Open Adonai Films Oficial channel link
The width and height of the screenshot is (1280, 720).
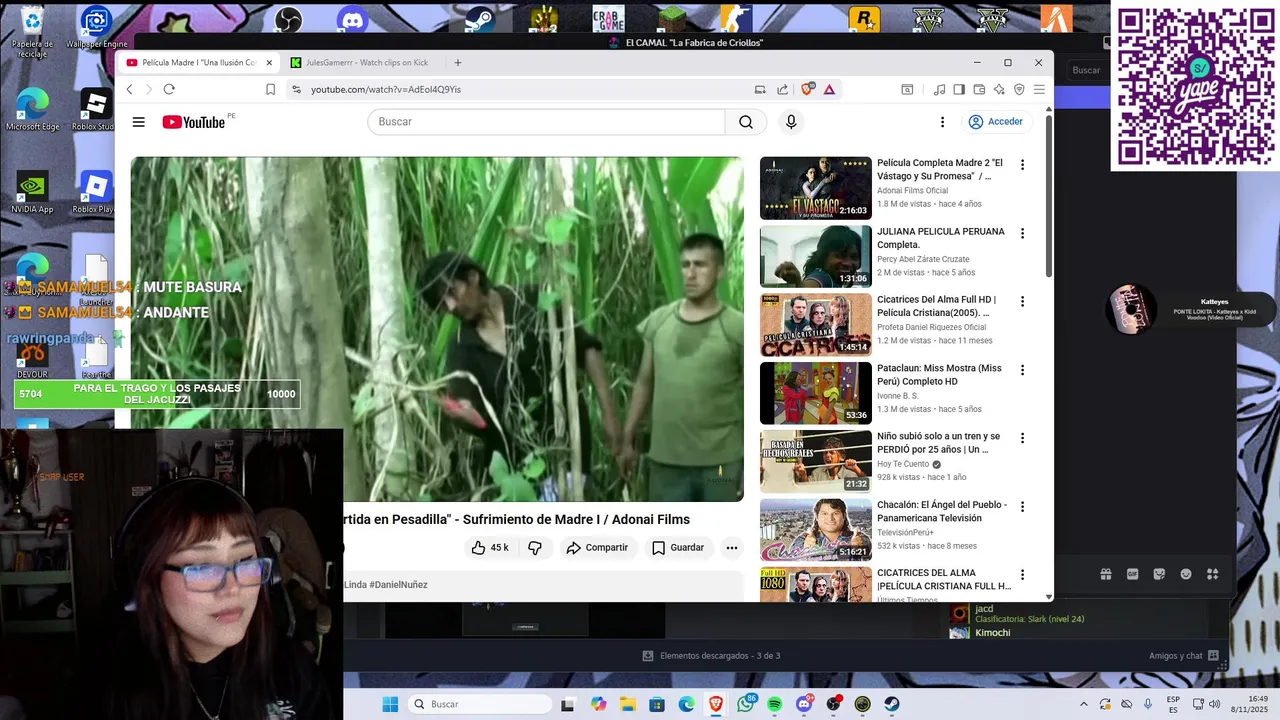[912, 190]
